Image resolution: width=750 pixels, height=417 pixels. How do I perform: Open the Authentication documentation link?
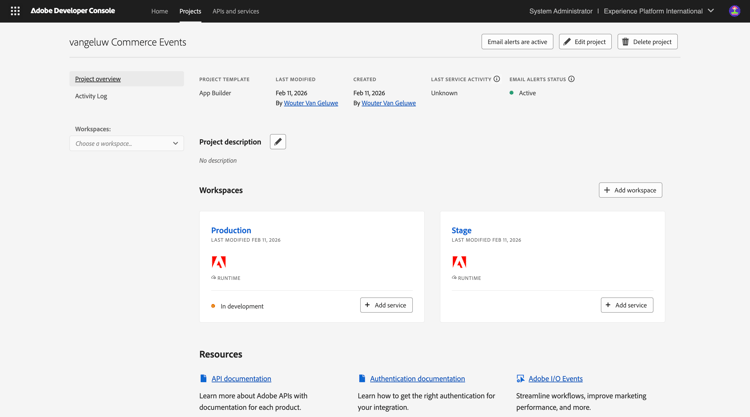click(x=417, y=379)
